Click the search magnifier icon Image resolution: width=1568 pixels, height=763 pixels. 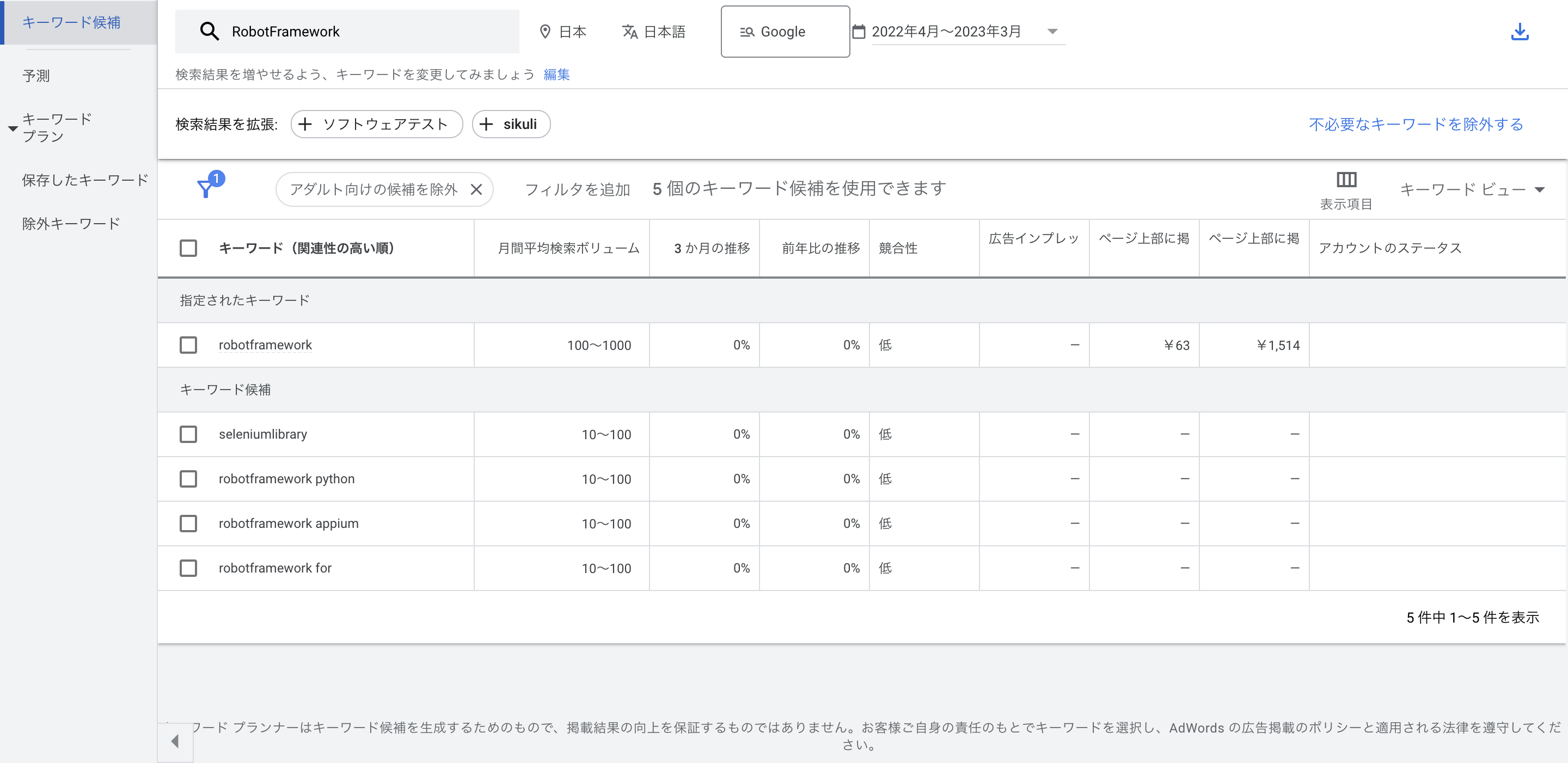(209, 31)
